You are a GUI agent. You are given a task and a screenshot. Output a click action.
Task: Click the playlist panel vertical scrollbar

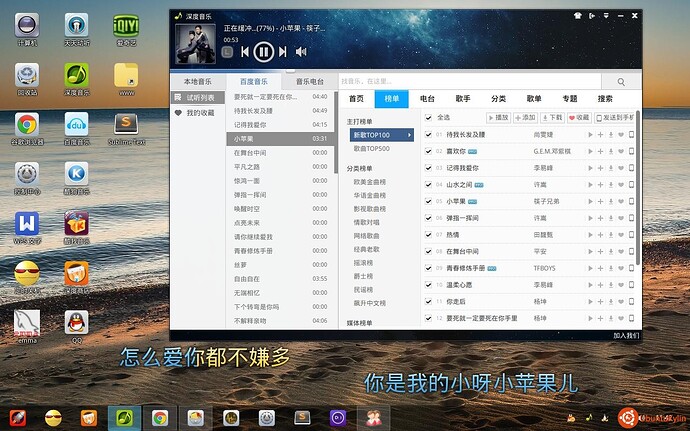pos(336,132)
